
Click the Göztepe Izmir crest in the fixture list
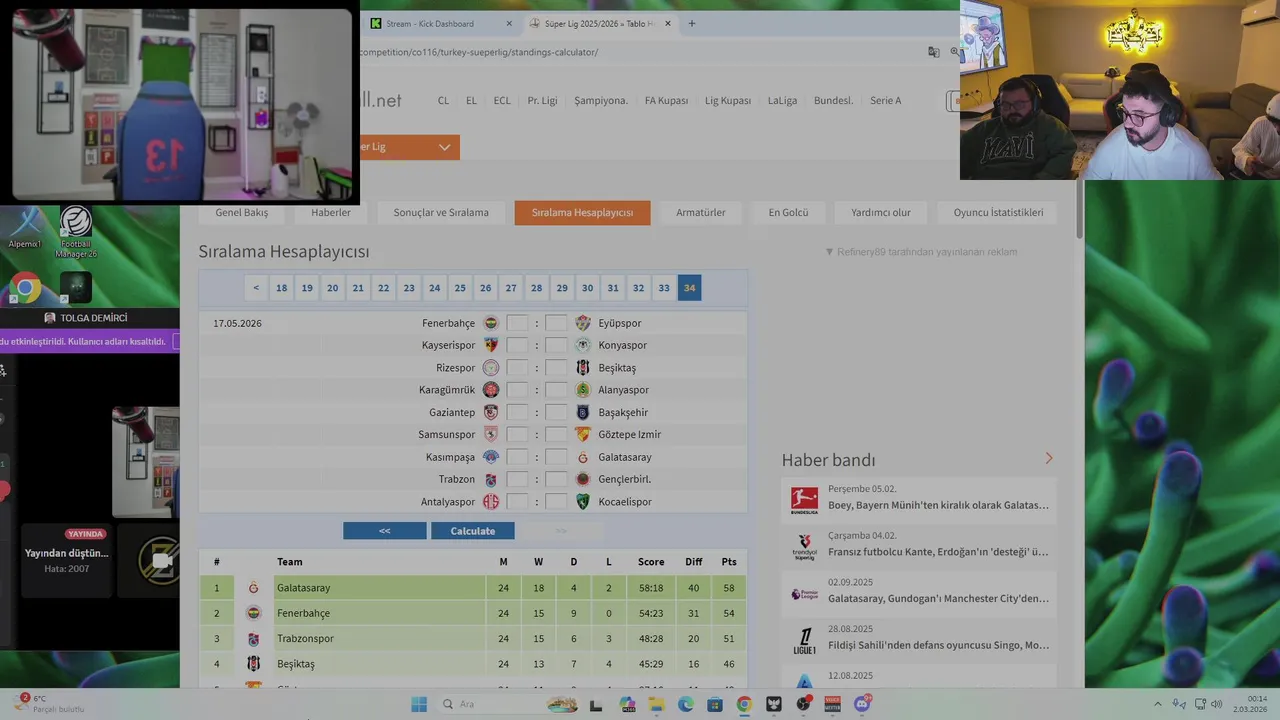(x=583, y=434)
